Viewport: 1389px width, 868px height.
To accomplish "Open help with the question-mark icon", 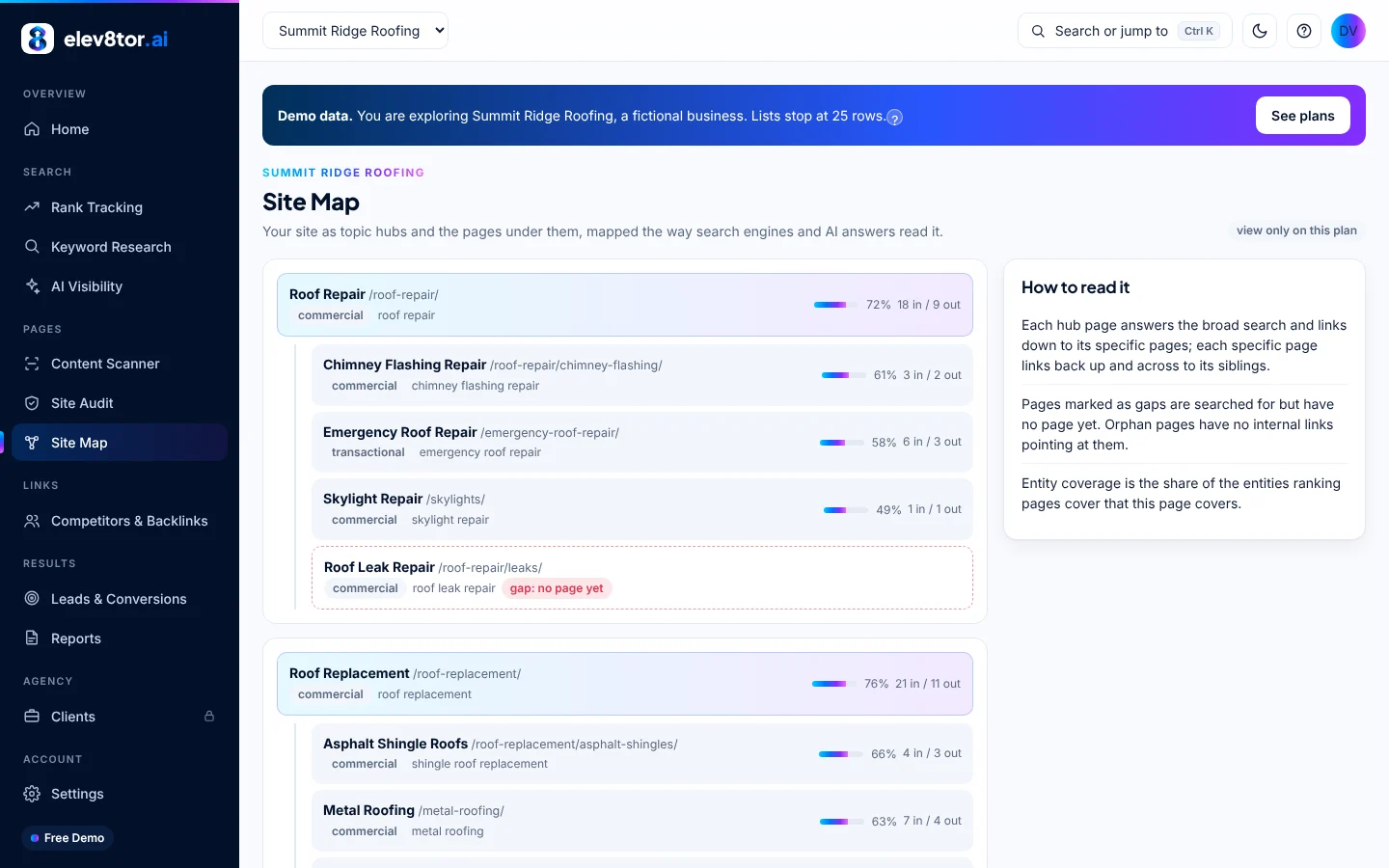I will point(1304,31).
